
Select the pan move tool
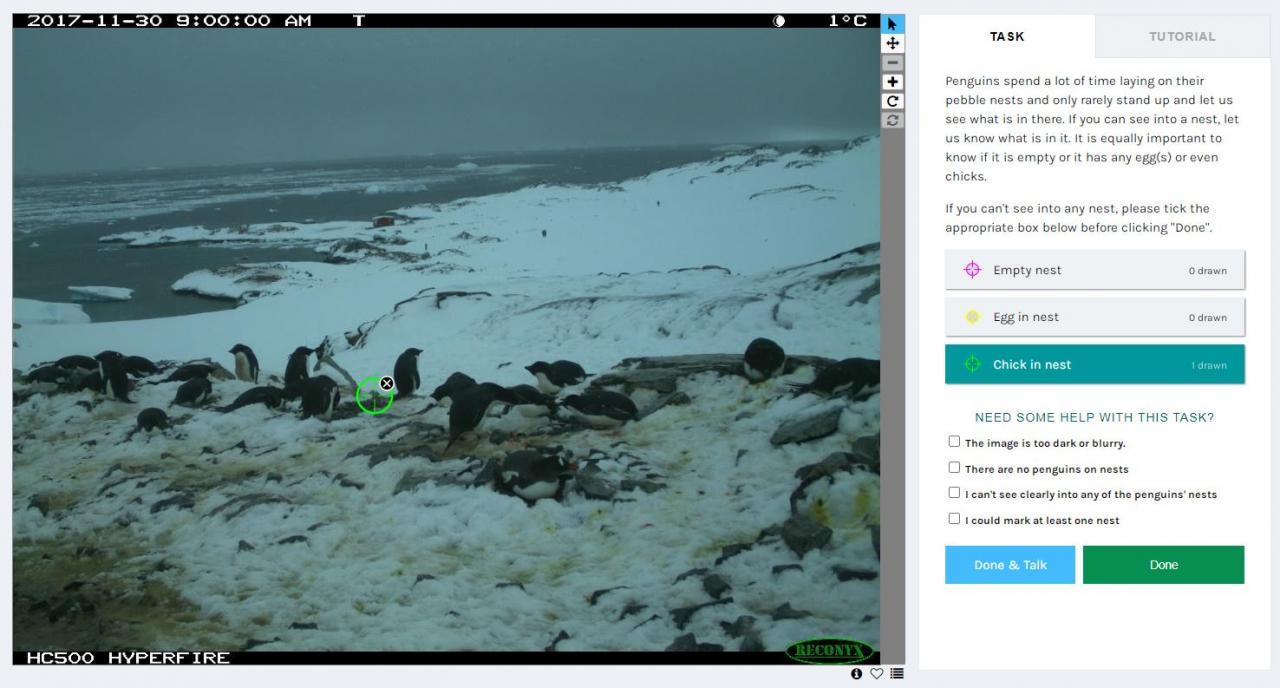[x=893, y=43]
